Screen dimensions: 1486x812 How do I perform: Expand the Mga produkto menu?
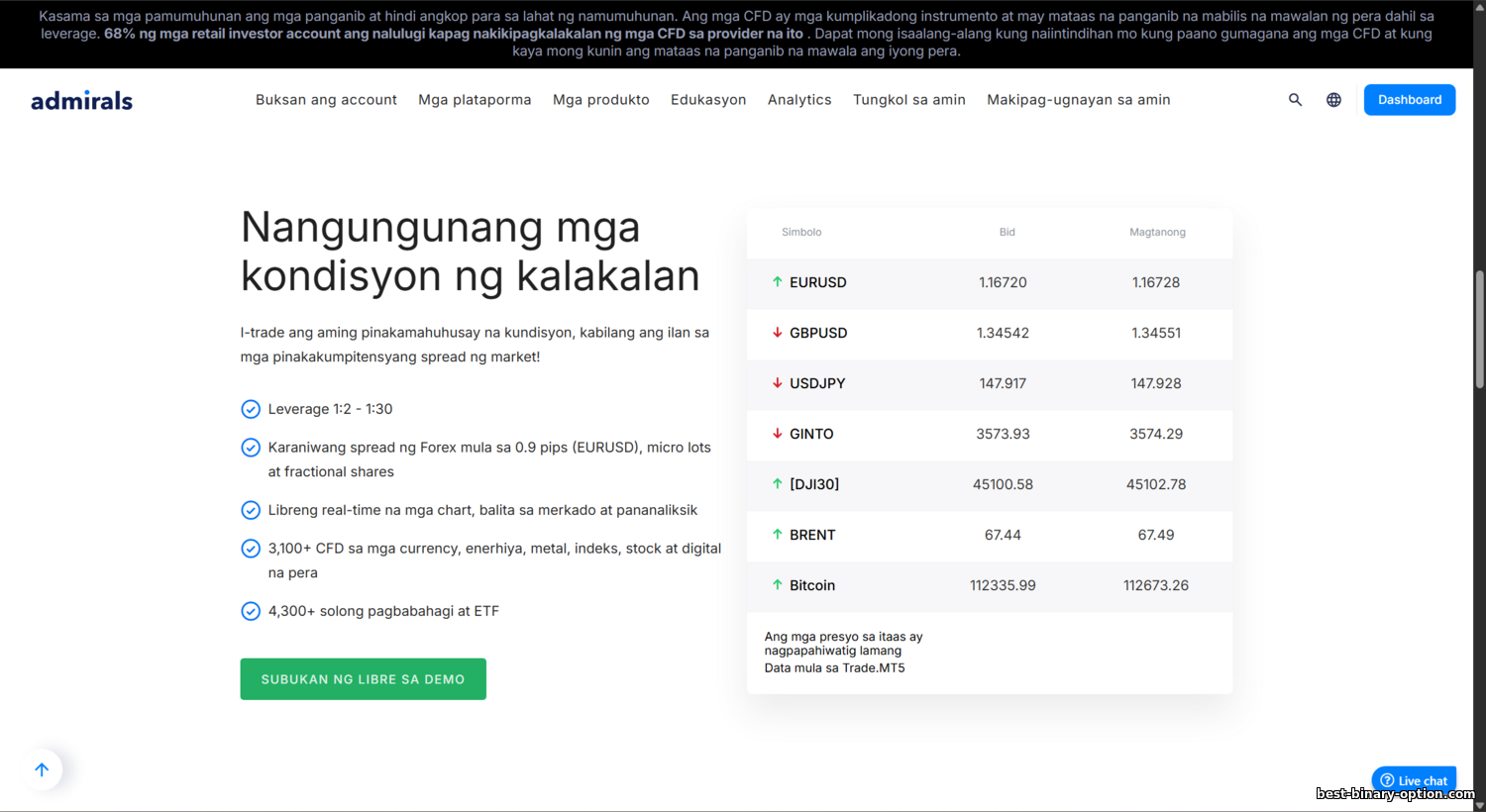tap(600, 100)
